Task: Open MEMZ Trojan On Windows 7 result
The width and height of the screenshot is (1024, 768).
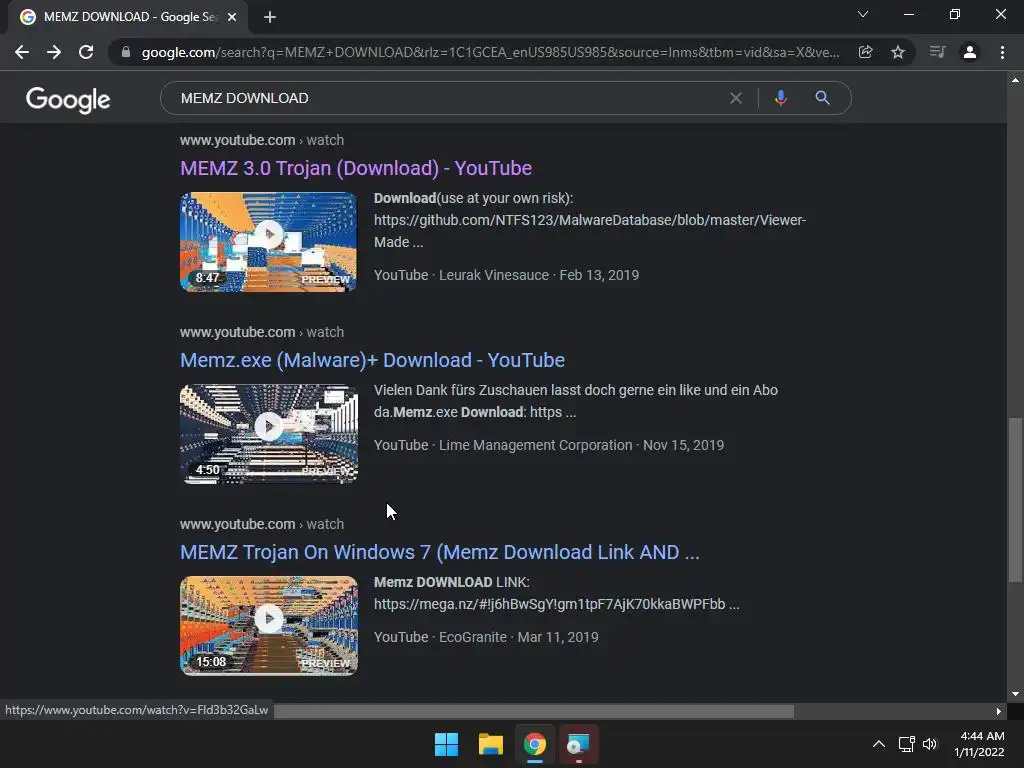Action: coord(440,552)
